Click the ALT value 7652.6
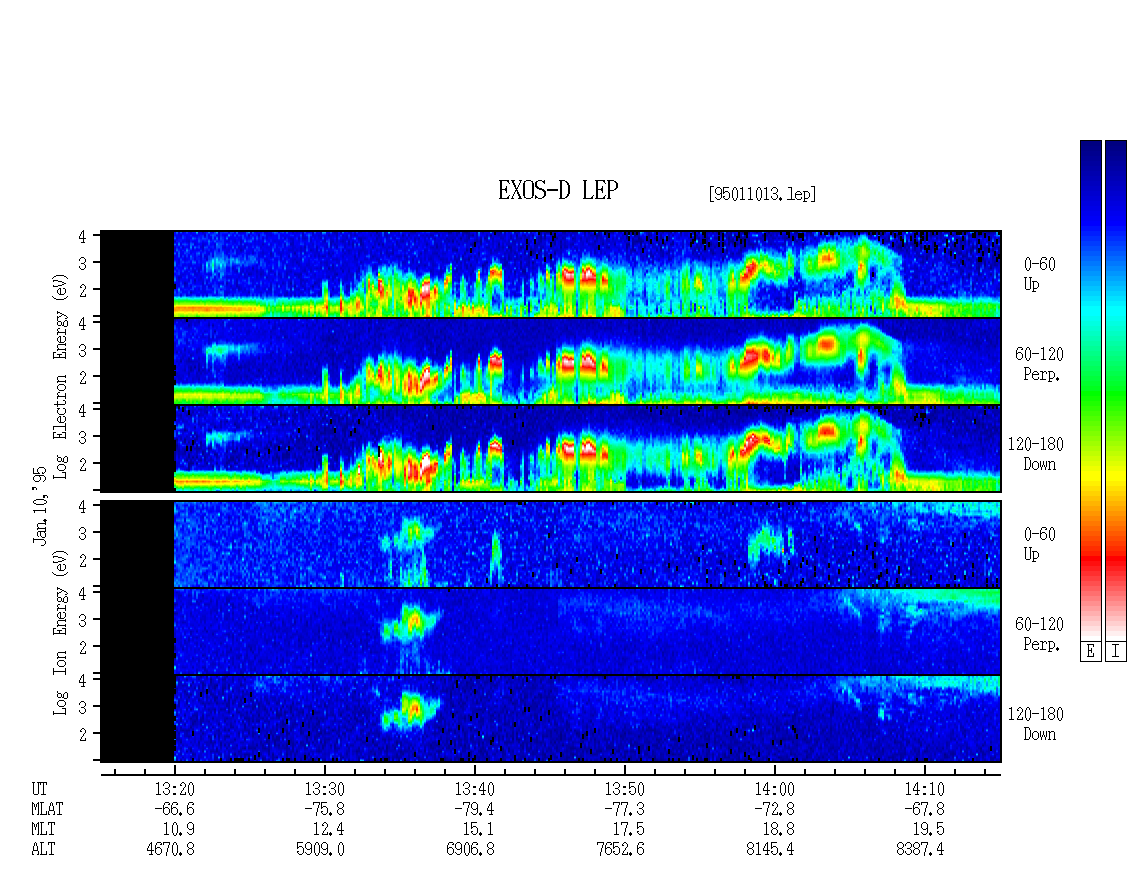The height and width of the screenshot is (875, 1130). click(x=620, y=850)
